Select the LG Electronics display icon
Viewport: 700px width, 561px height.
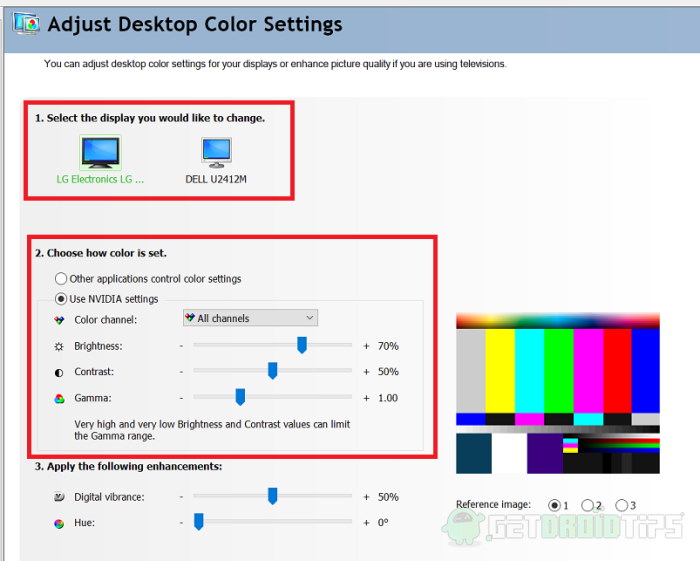[100, 153]
